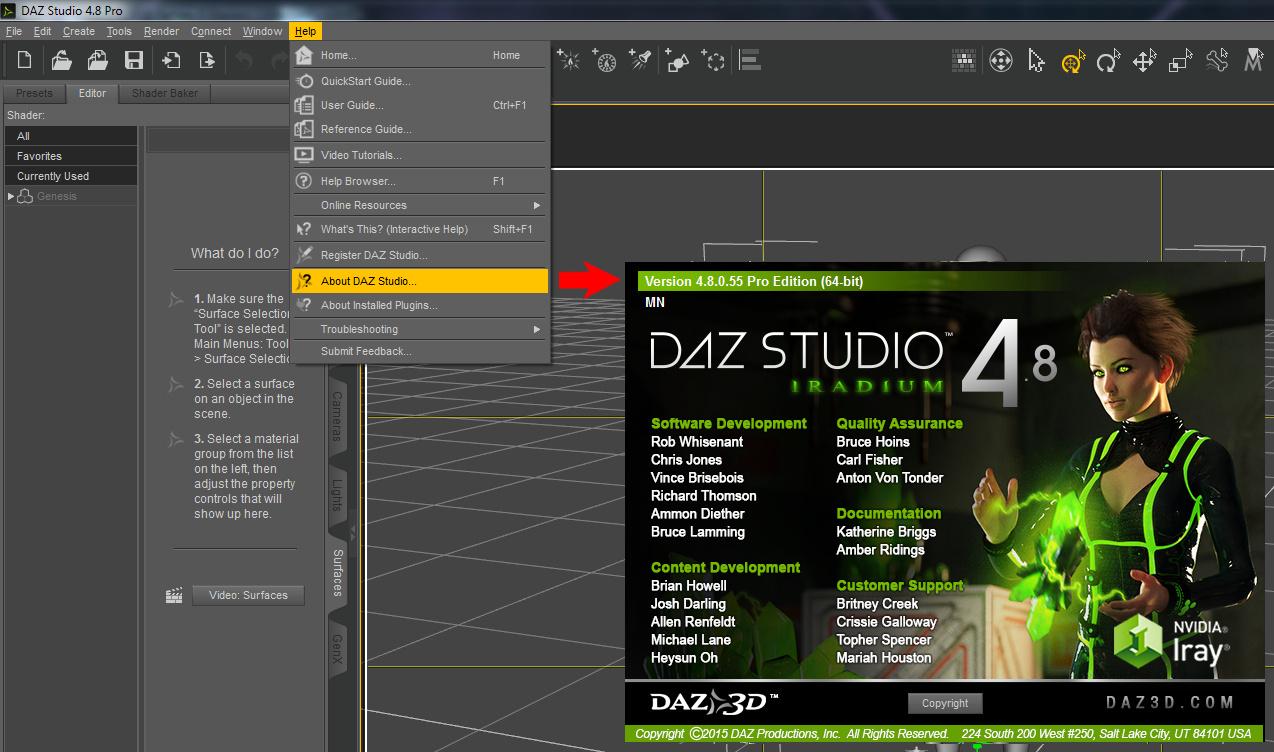Select About DAZ Studio... in the menu
This screenshot has width=1274, height=752.
click(420, 281)
